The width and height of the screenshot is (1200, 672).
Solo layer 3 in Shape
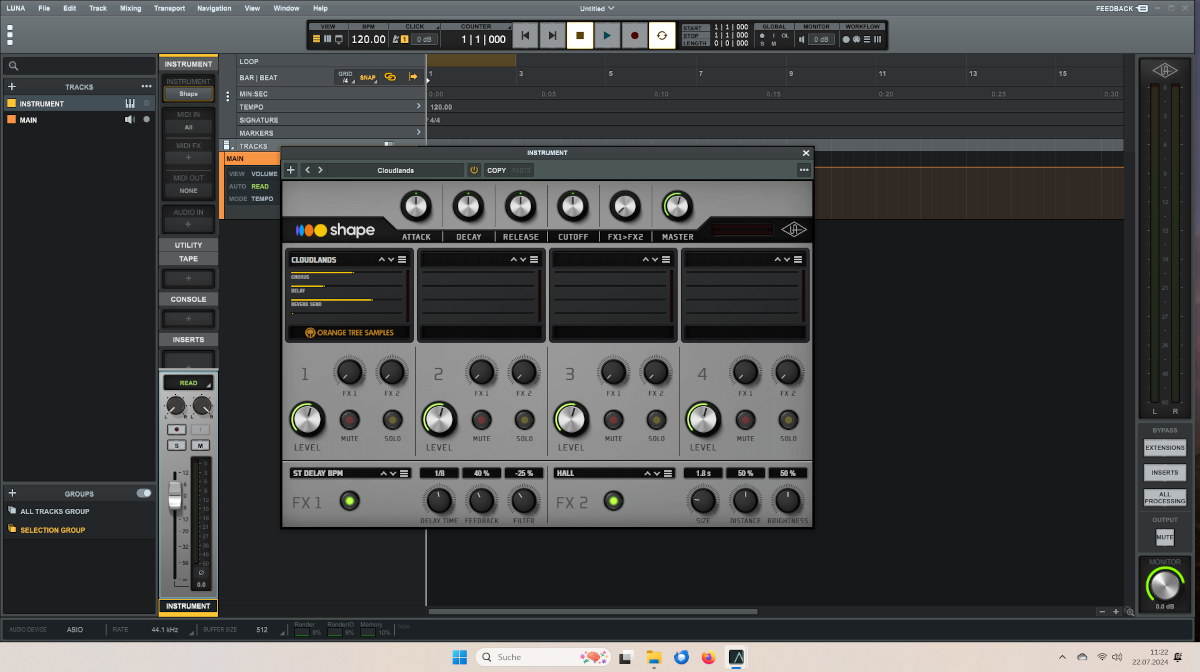[x=656, y=419]
